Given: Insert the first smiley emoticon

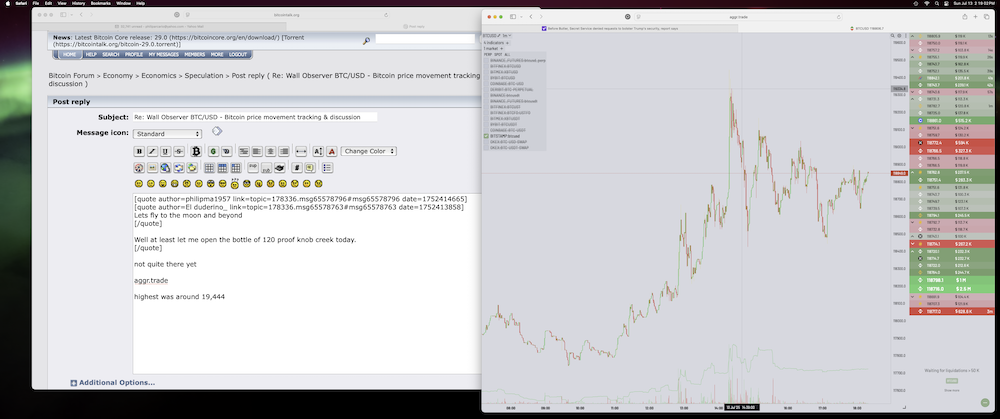Looking at the screenshot, I should click(138, 184).
